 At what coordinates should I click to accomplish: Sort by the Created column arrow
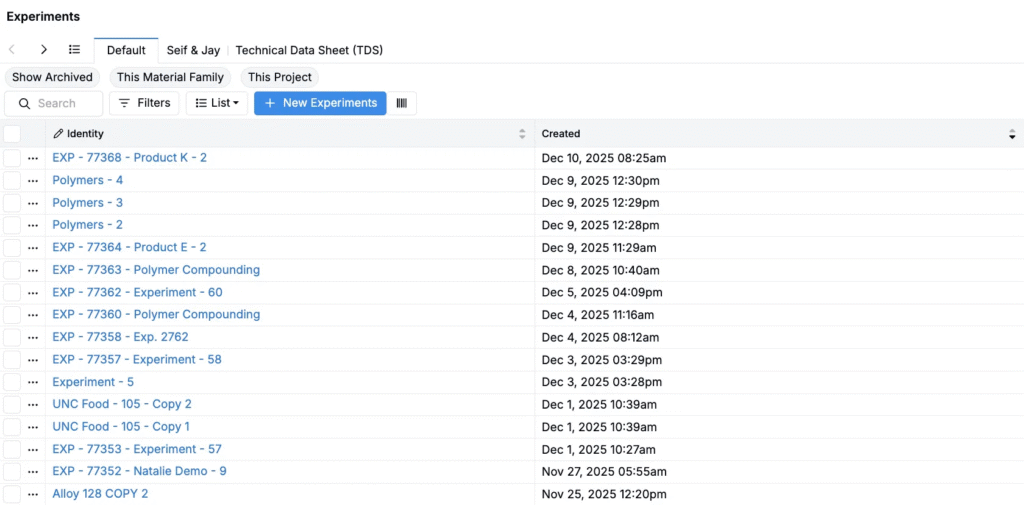pos(1012,134)
